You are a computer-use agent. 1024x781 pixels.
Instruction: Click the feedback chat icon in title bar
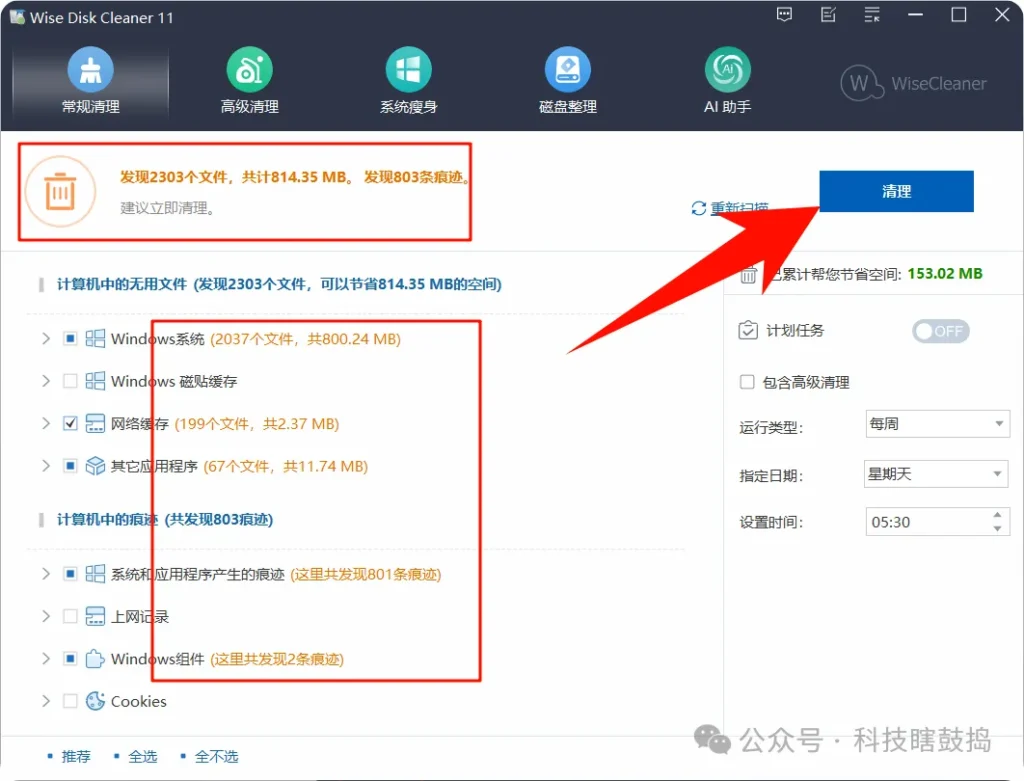784,14
